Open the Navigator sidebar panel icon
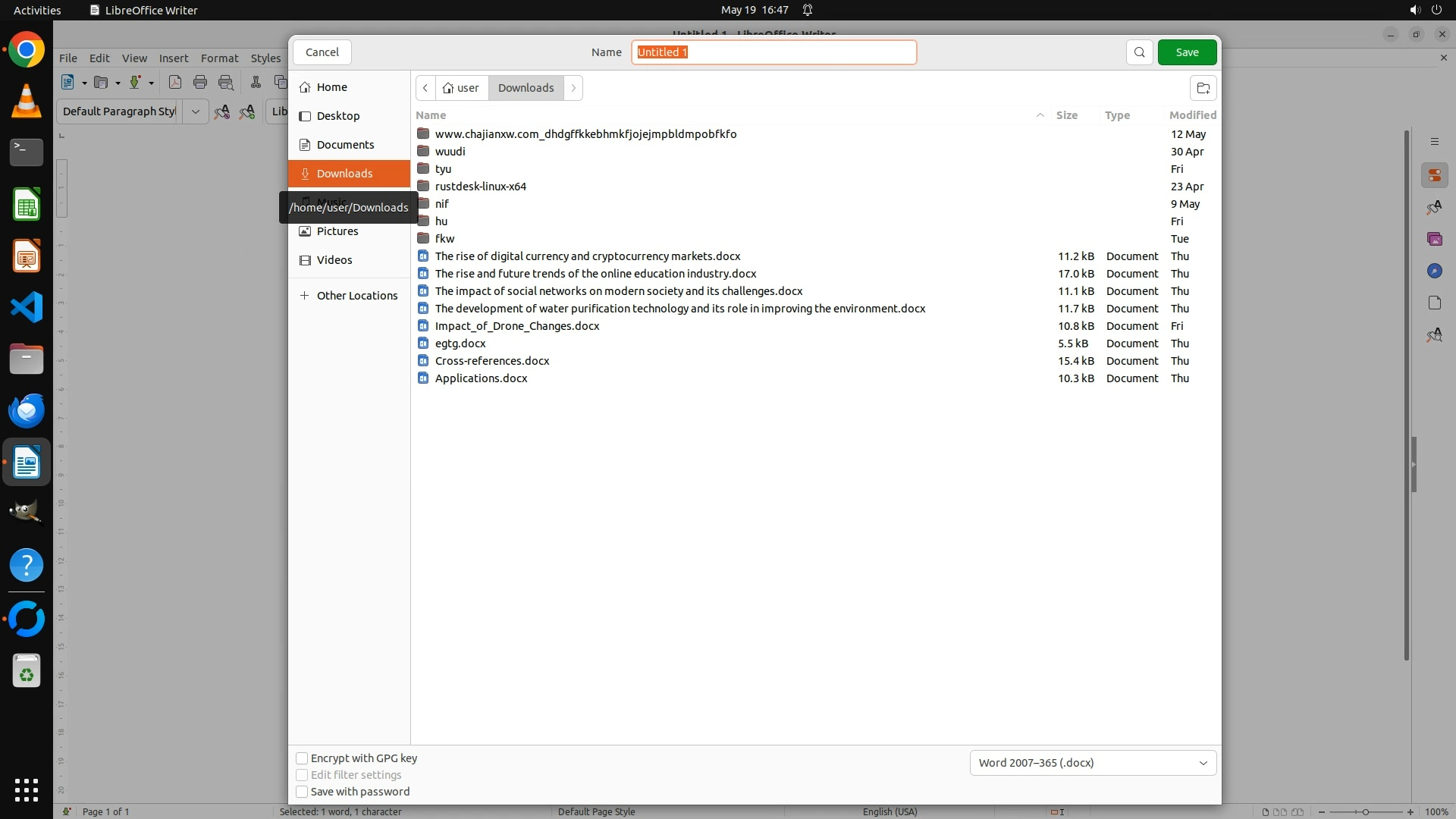 click(1434, 271)
